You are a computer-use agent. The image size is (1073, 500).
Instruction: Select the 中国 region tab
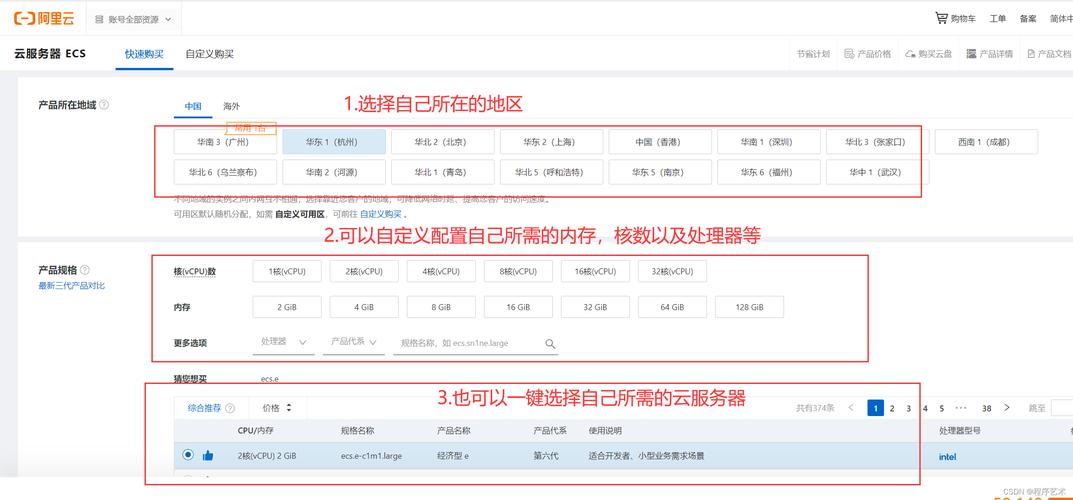(193, 106)
